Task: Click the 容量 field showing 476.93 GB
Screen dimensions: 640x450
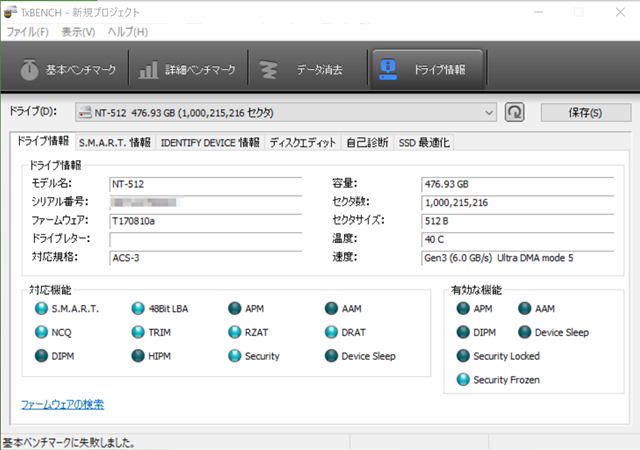Action: click(x=518, y=184)
